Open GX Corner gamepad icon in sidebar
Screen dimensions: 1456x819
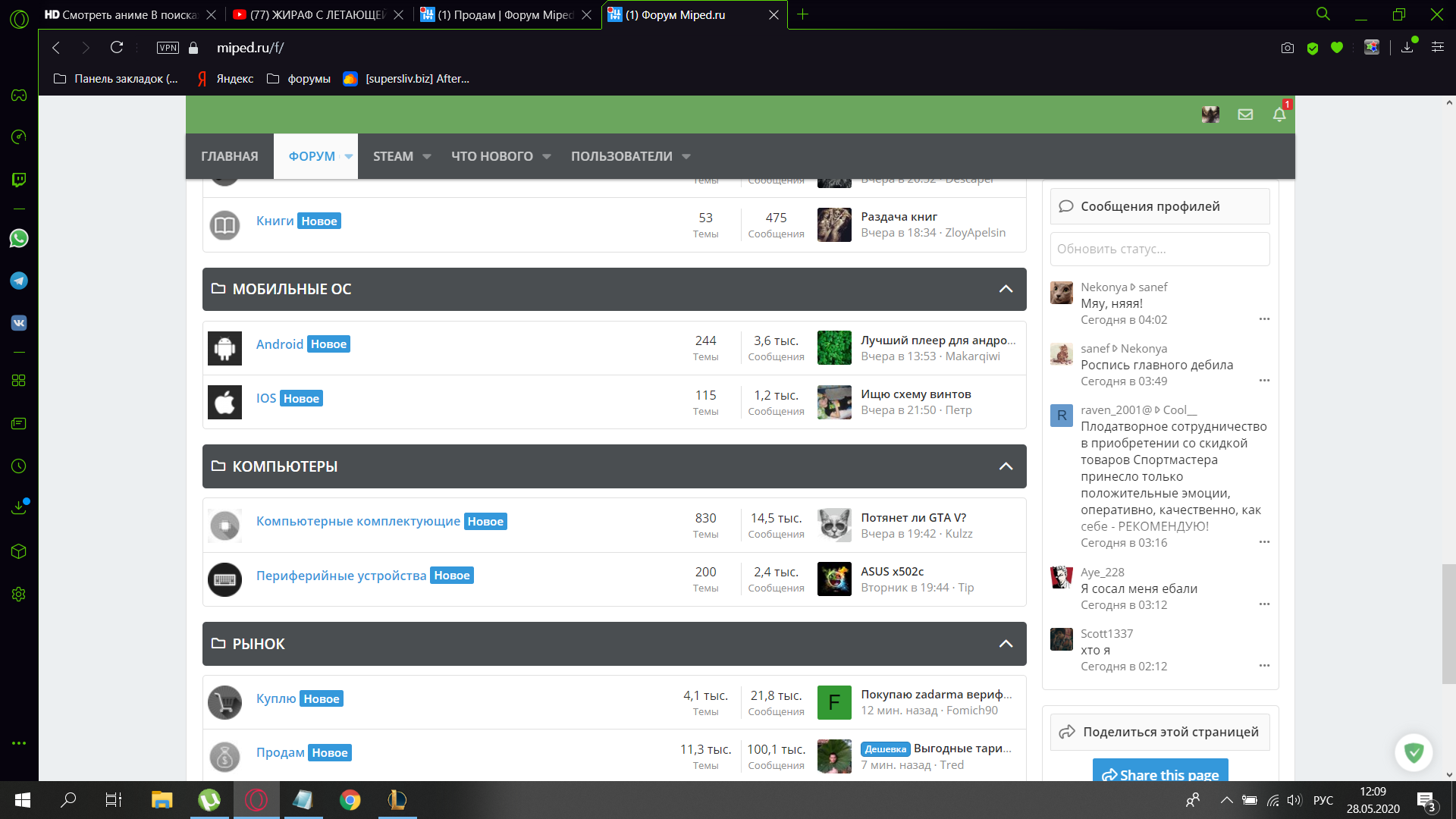click(x=19, y=95)
